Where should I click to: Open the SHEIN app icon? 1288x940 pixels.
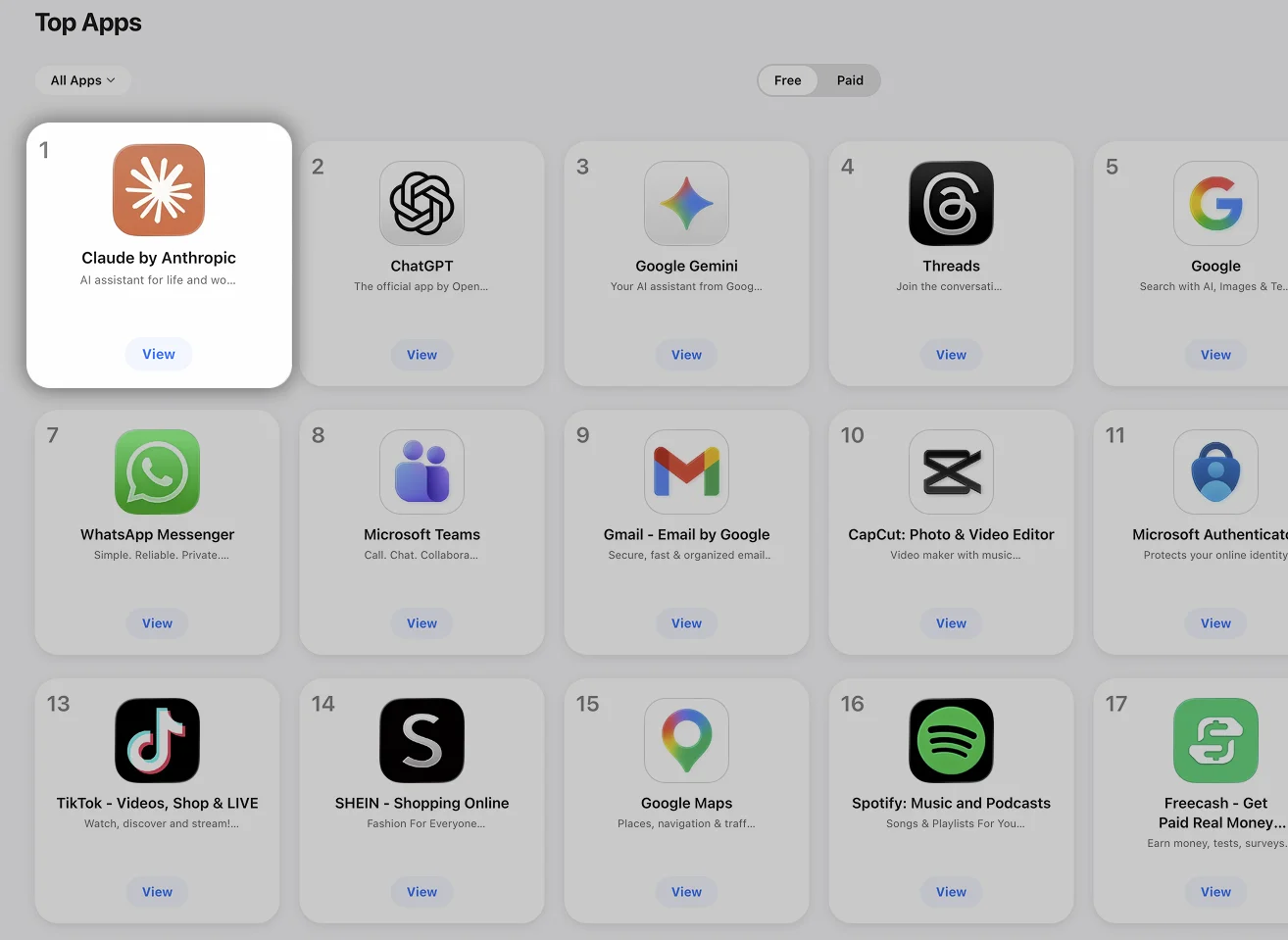pyautogui.click(x=421, y=740)
